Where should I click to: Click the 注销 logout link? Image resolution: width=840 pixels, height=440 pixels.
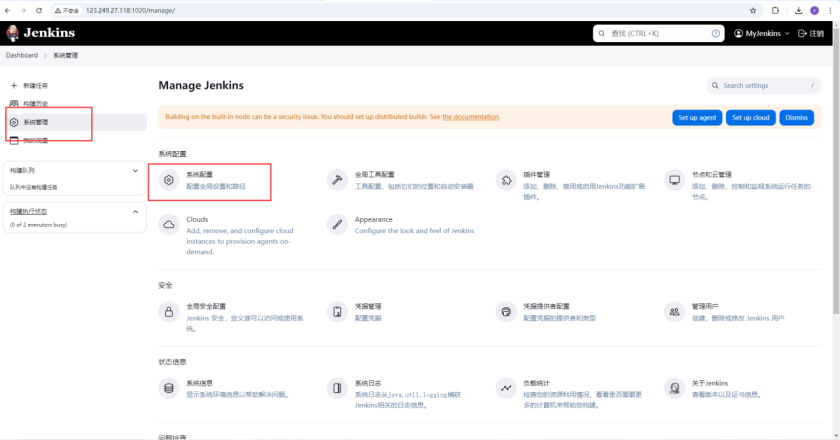(811, 33)
